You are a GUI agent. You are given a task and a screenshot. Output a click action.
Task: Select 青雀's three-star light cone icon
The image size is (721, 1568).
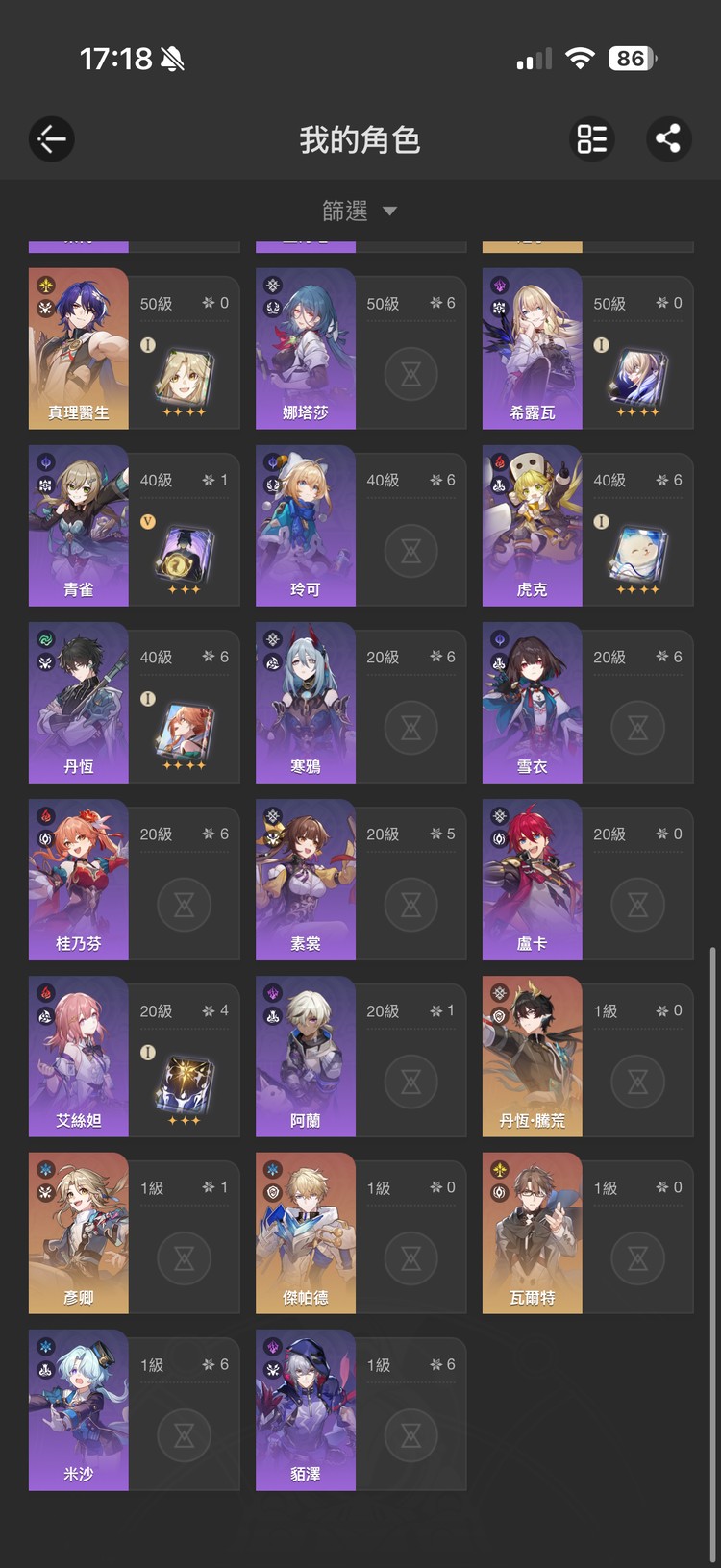[x=184, y=554]
